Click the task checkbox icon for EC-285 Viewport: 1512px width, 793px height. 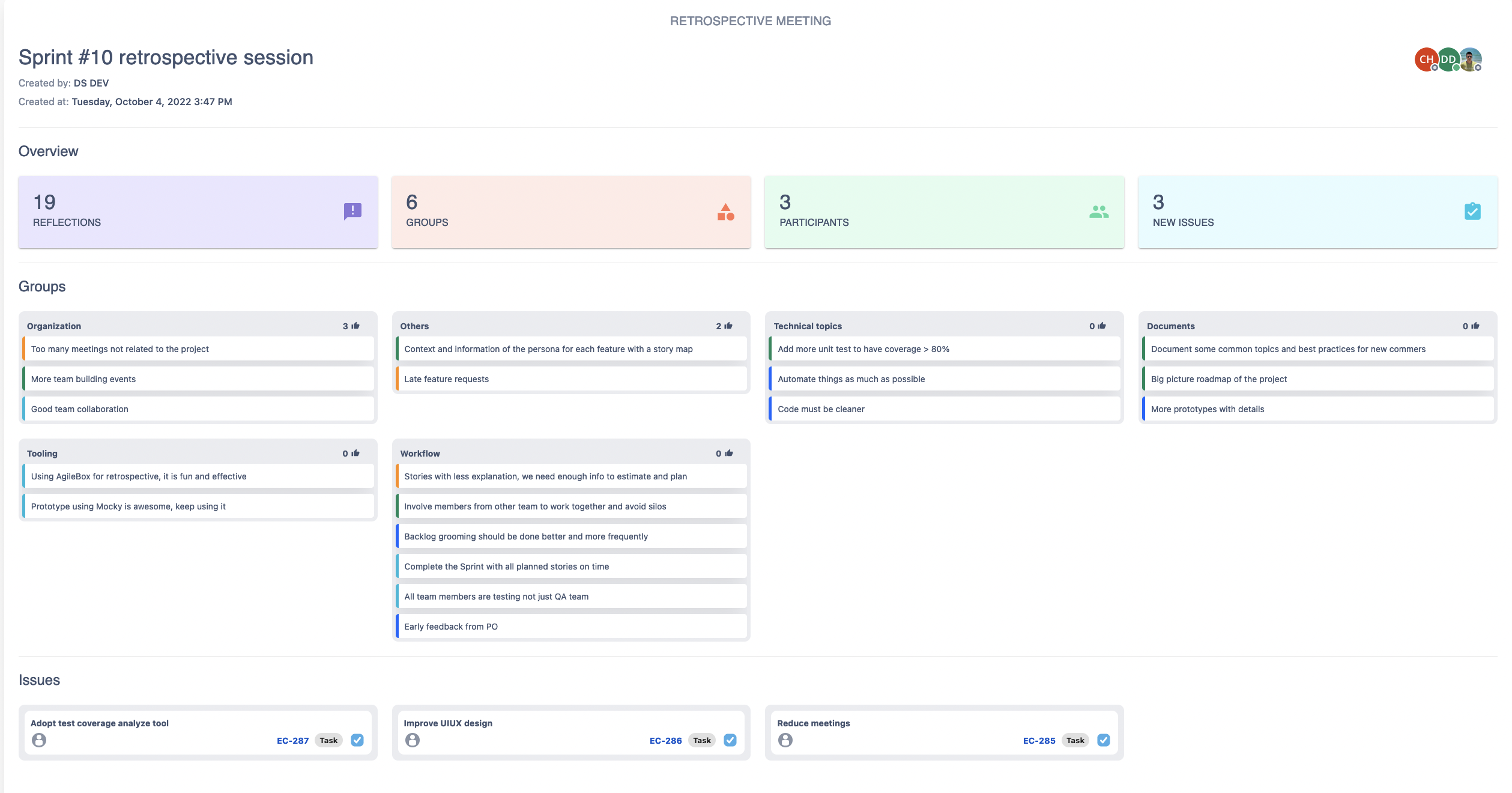(x=1104, y=740)
